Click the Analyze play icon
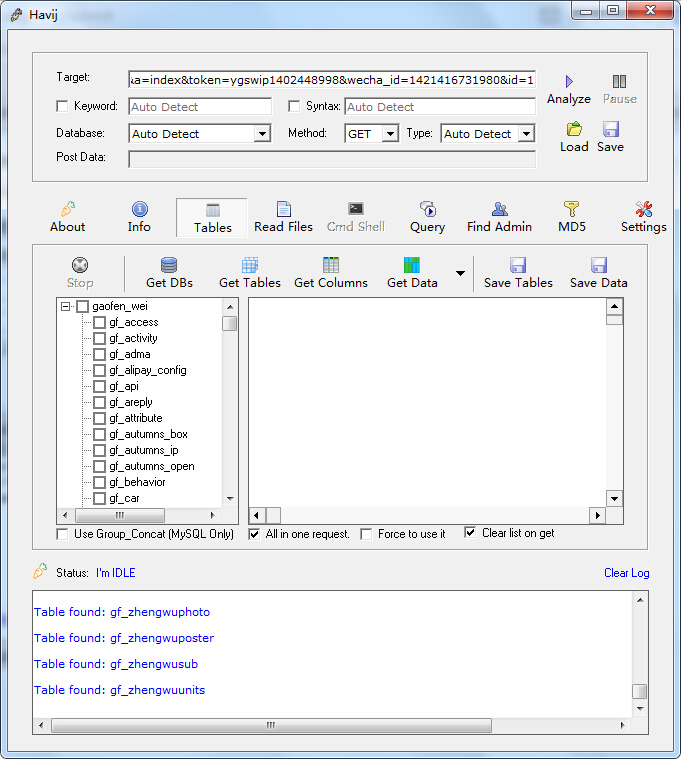This screenshot has height=759, width=681. (569, 81)
